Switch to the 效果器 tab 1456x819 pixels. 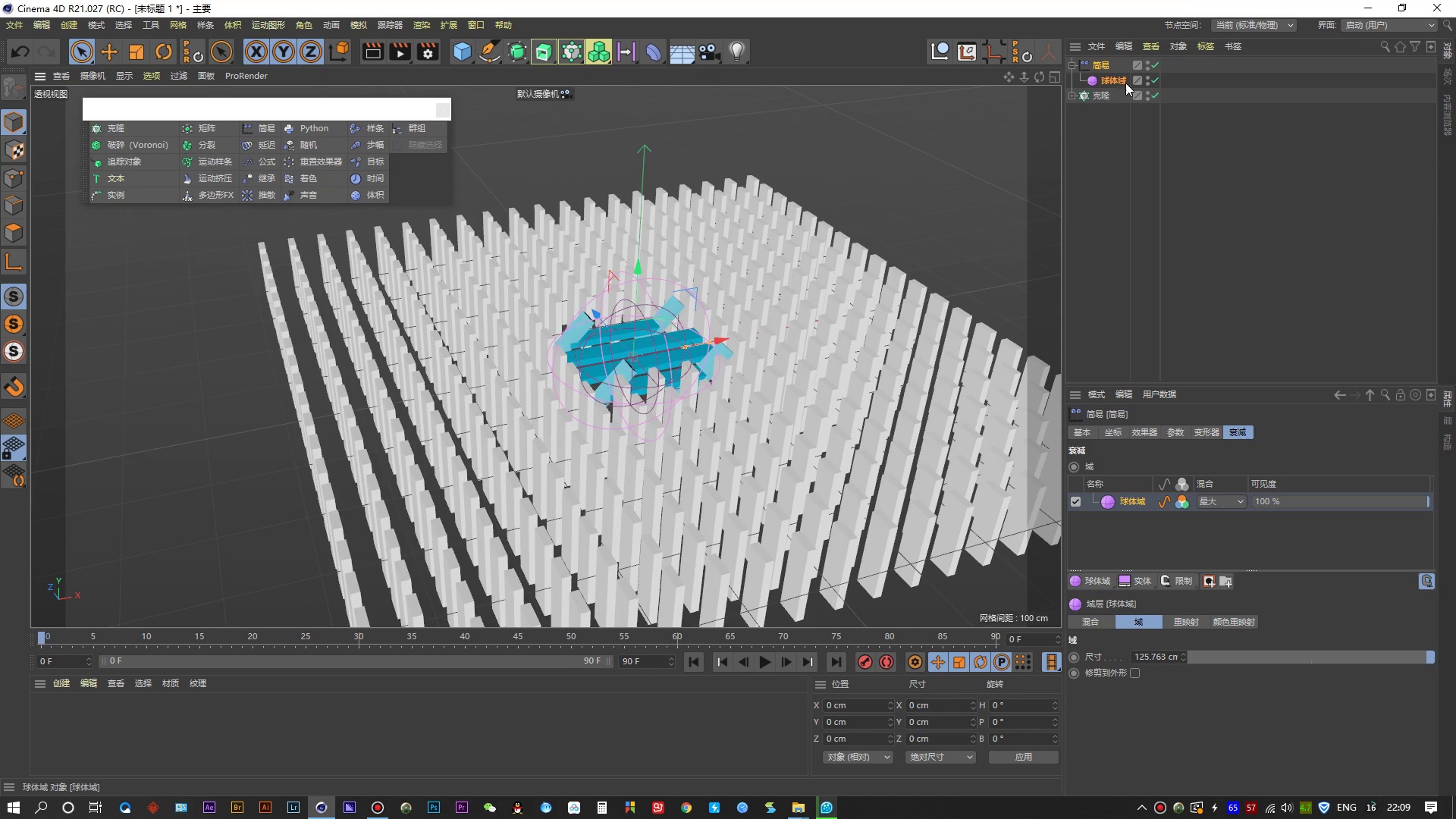click(1144, 432)
